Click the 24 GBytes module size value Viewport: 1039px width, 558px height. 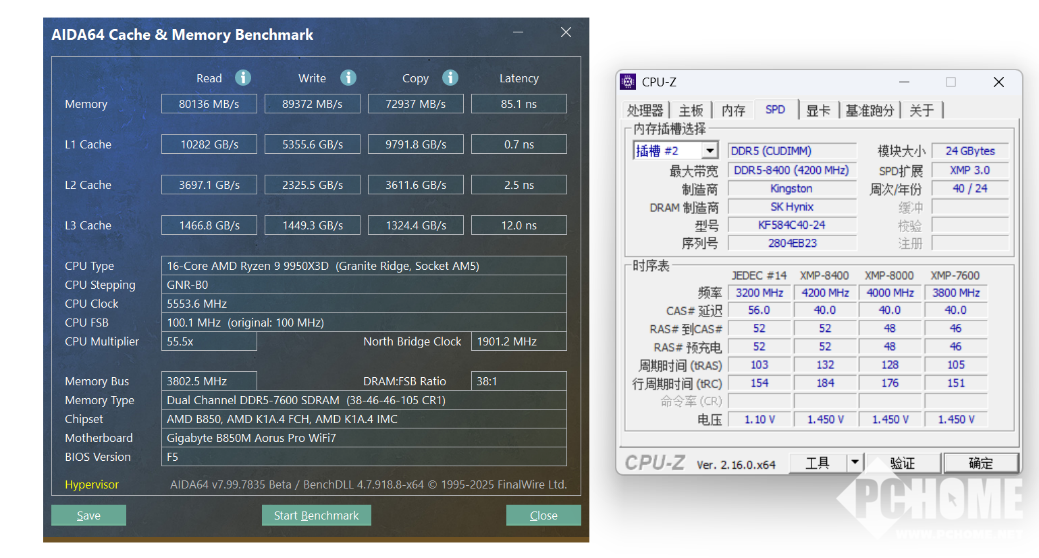[970, 151]
